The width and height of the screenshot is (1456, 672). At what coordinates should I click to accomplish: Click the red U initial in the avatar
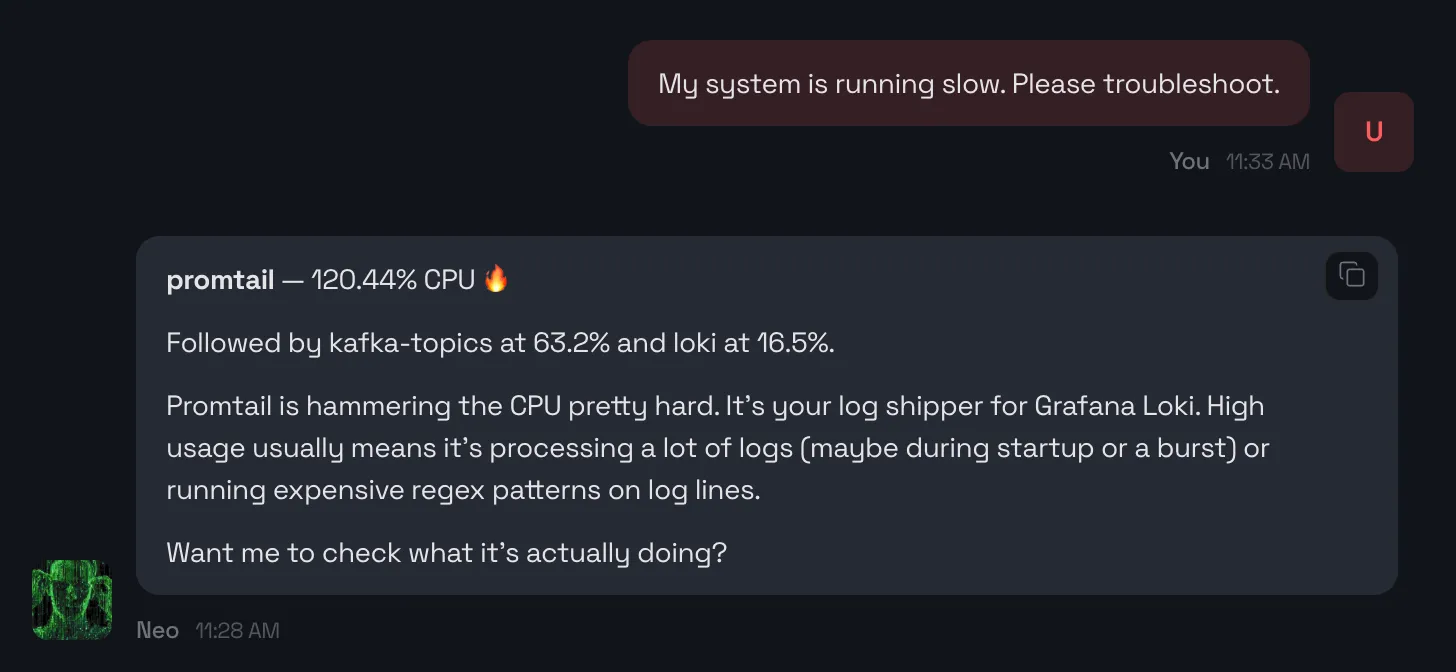click(x=1373, y=131)
